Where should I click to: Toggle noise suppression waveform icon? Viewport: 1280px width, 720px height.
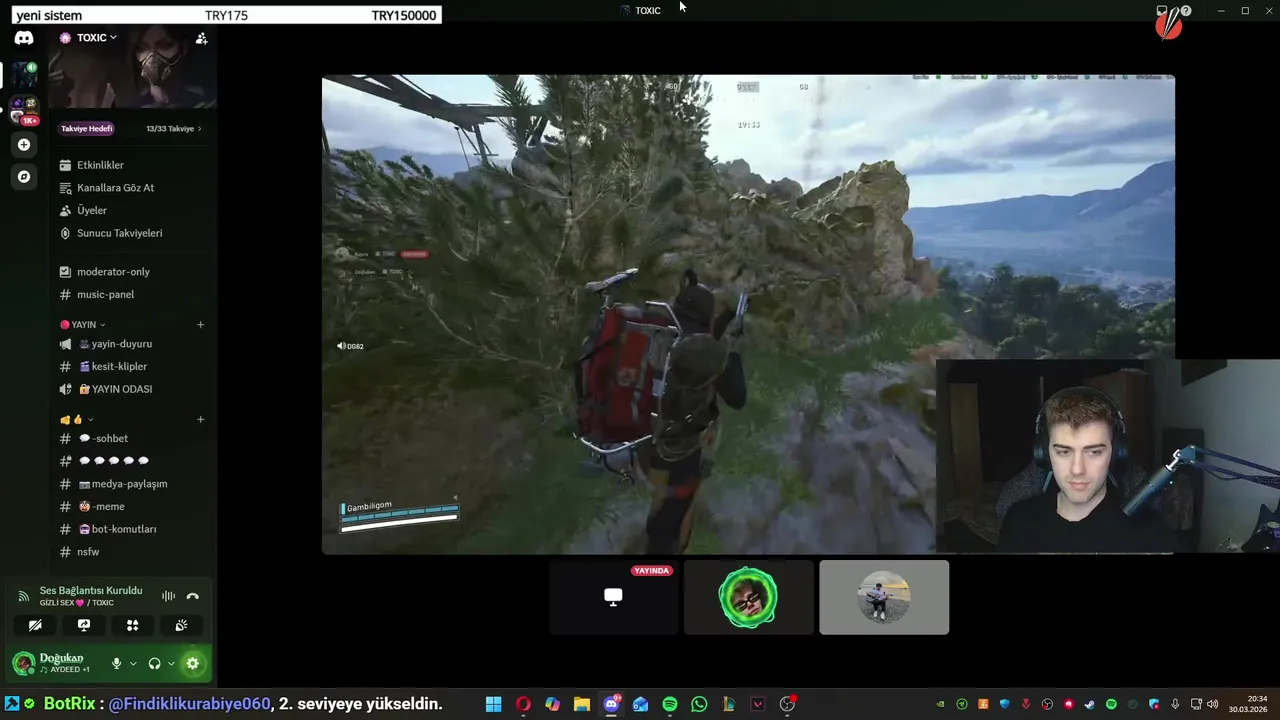(168, 596)
